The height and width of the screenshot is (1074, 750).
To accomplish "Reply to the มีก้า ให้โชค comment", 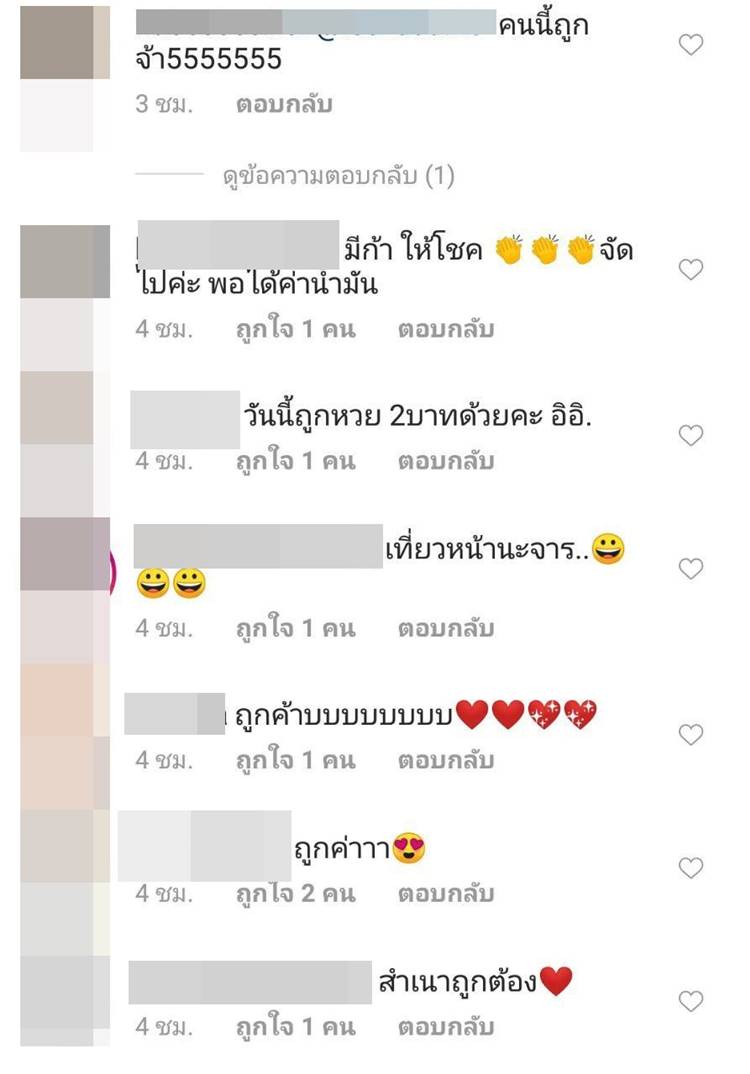I will [446, 329].
